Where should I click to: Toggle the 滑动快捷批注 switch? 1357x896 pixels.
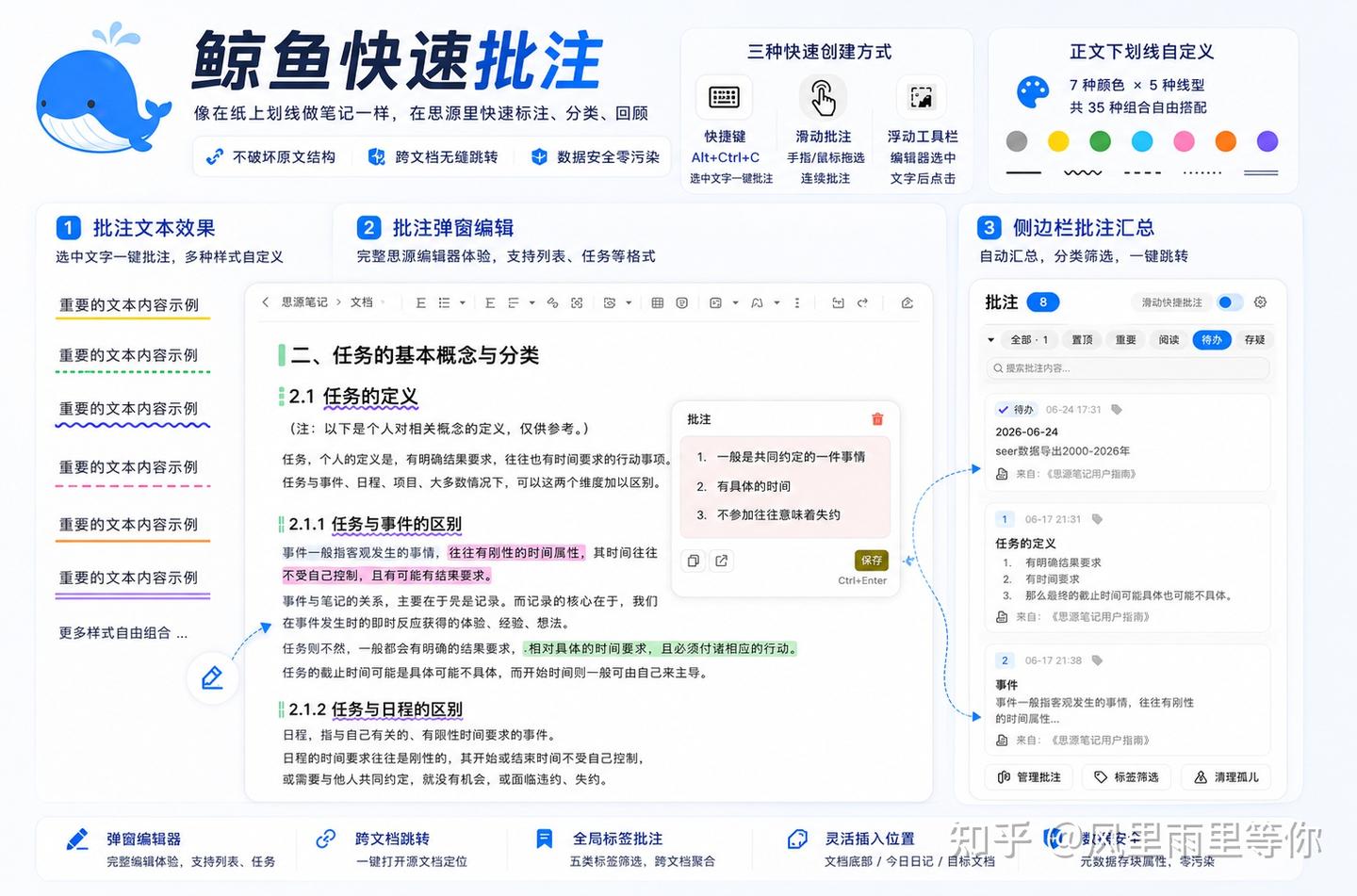1230,302
